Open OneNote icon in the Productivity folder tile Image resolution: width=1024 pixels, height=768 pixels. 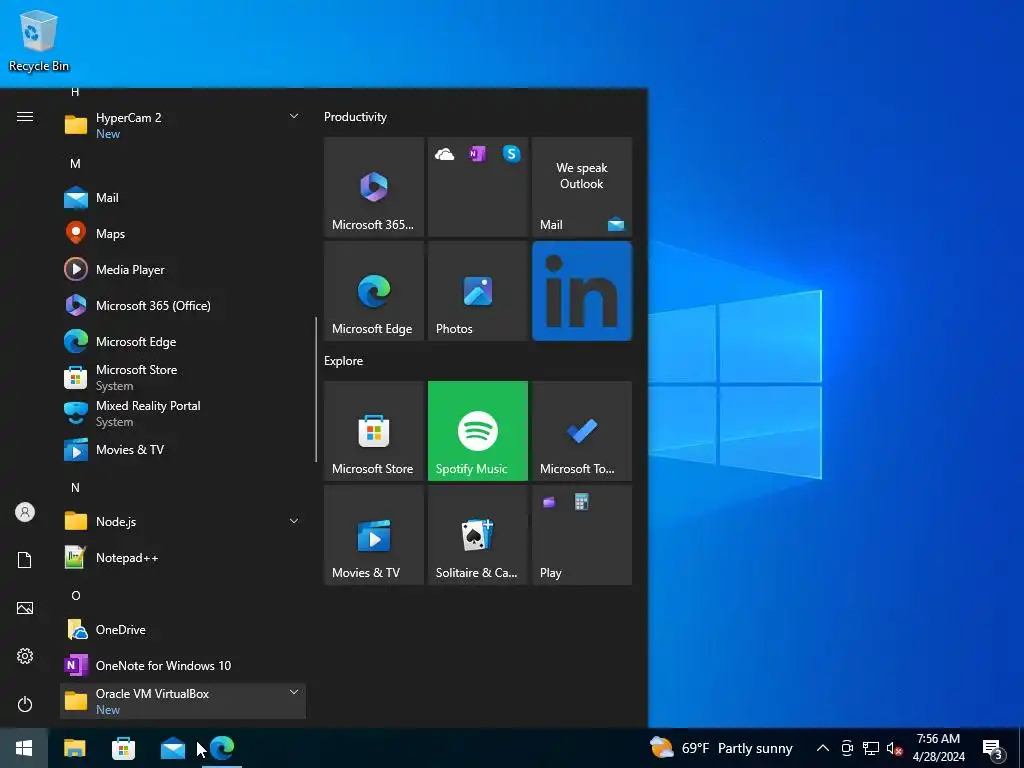coord(477,154)
